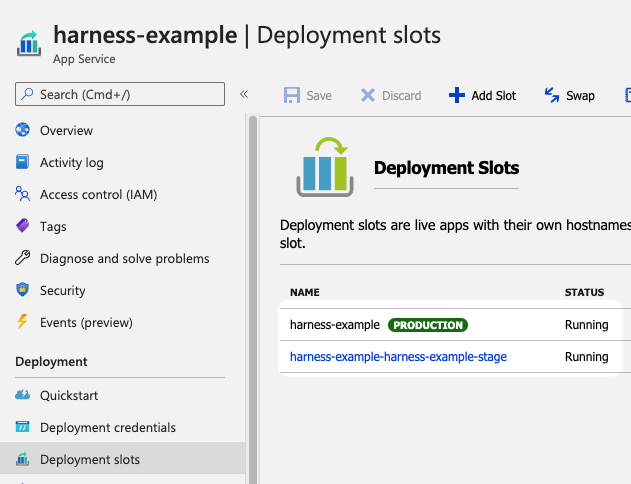Image resolution: width=631 pixels, height=484 pixels.
Task: Click the Save floppy disk icon
Action: pos(292,95)
